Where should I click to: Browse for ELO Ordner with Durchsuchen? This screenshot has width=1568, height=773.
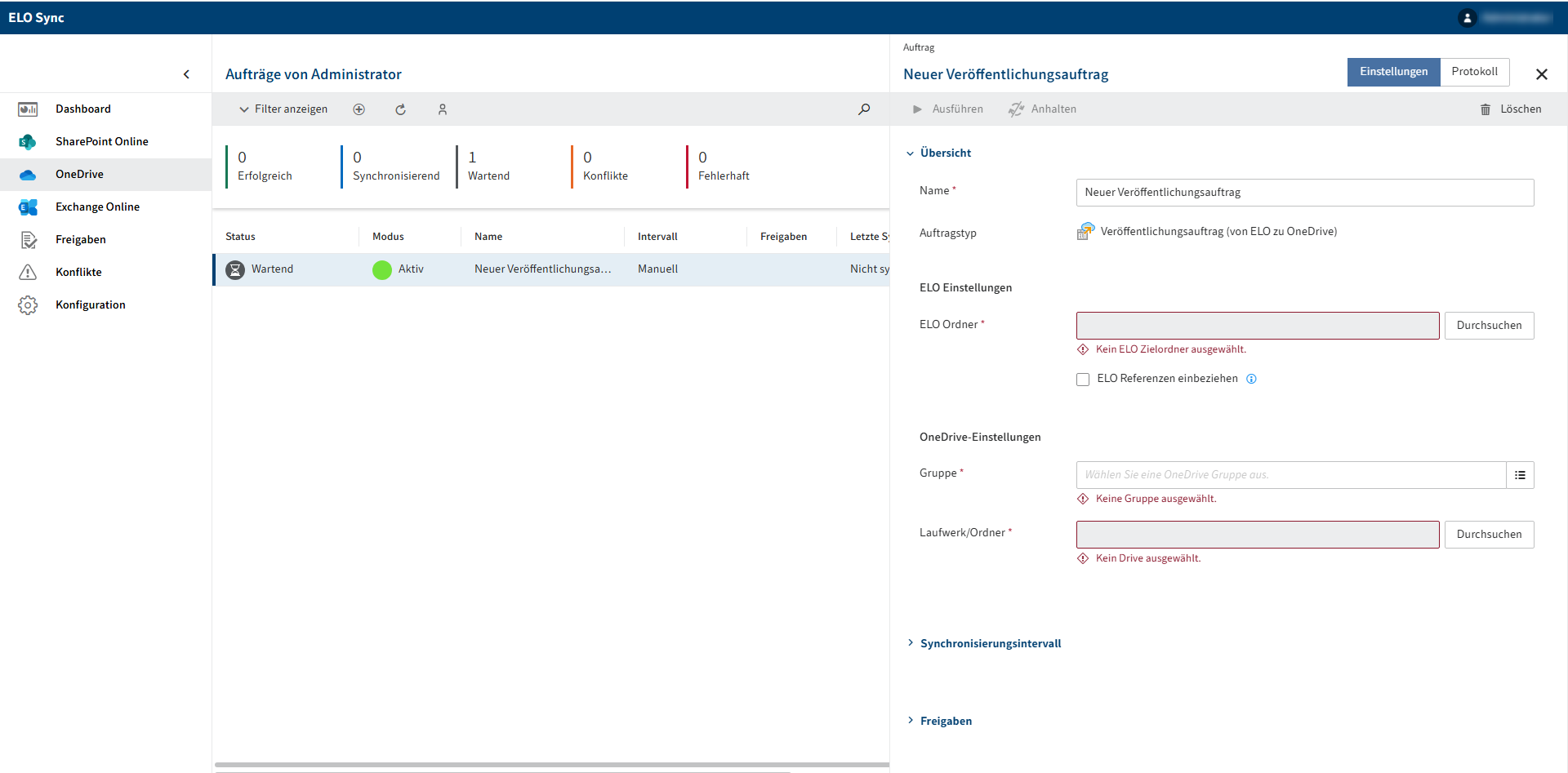(1489, 326)
